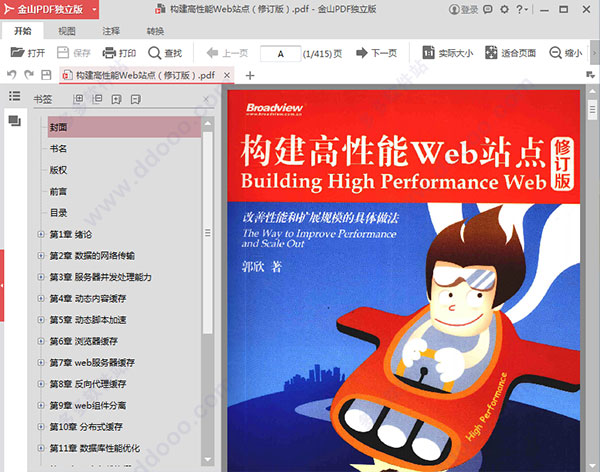Jump to the 版权 bookmark
The image size is (600, 472).
tap(58, 170)
